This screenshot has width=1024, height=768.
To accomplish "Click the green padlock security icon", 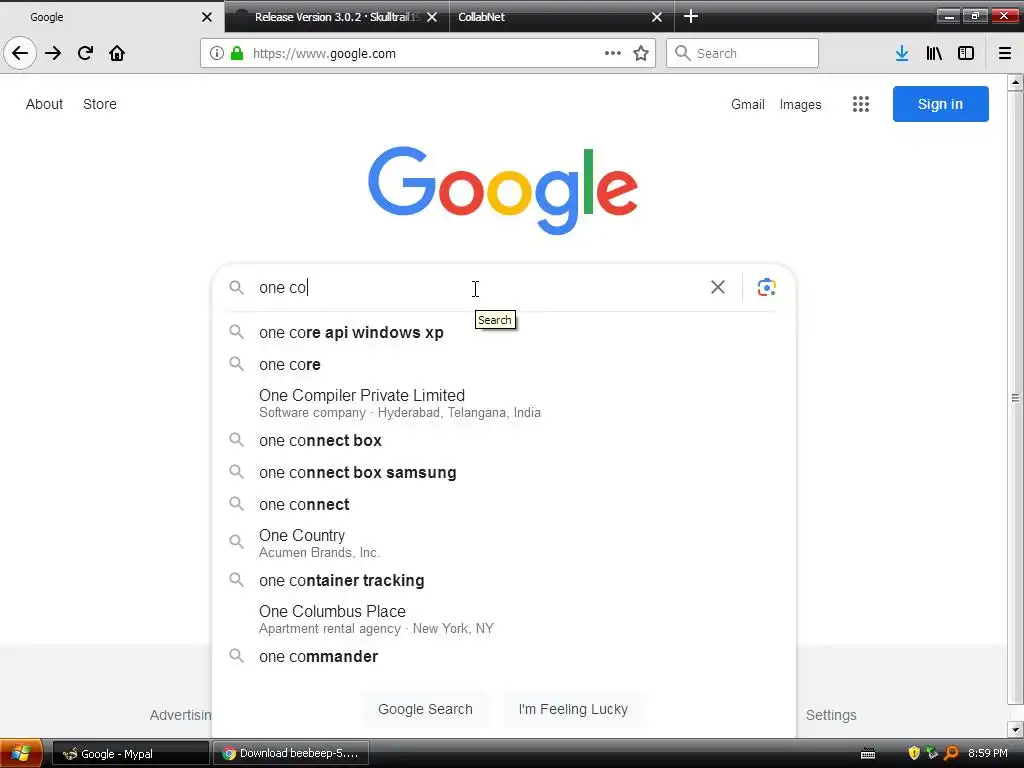I will (x=237, y=54).
